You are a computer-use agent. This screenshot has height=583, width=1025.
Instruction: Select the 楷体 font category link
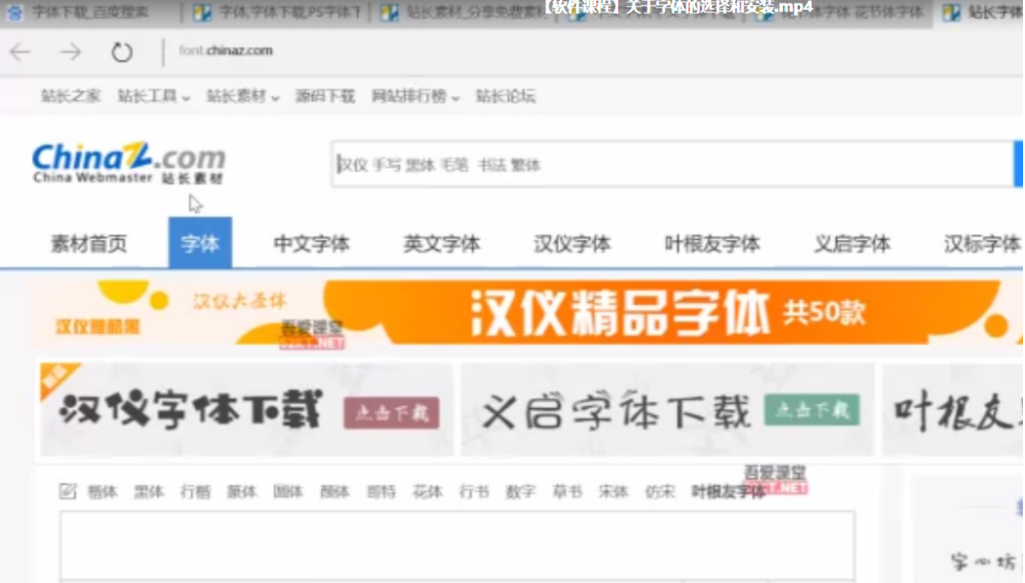pos(103,491)
